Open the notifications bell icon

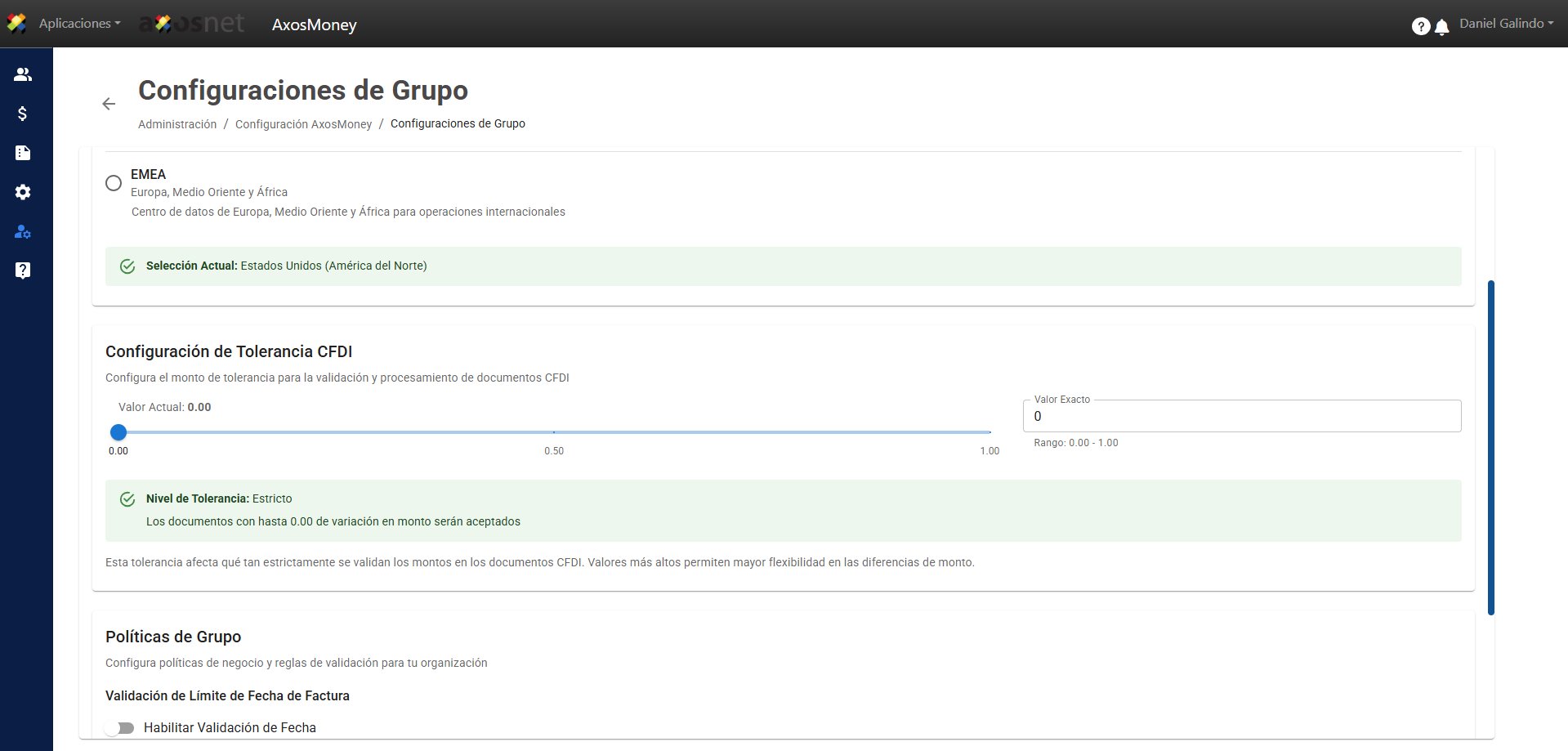click(x=1442, y=27)
